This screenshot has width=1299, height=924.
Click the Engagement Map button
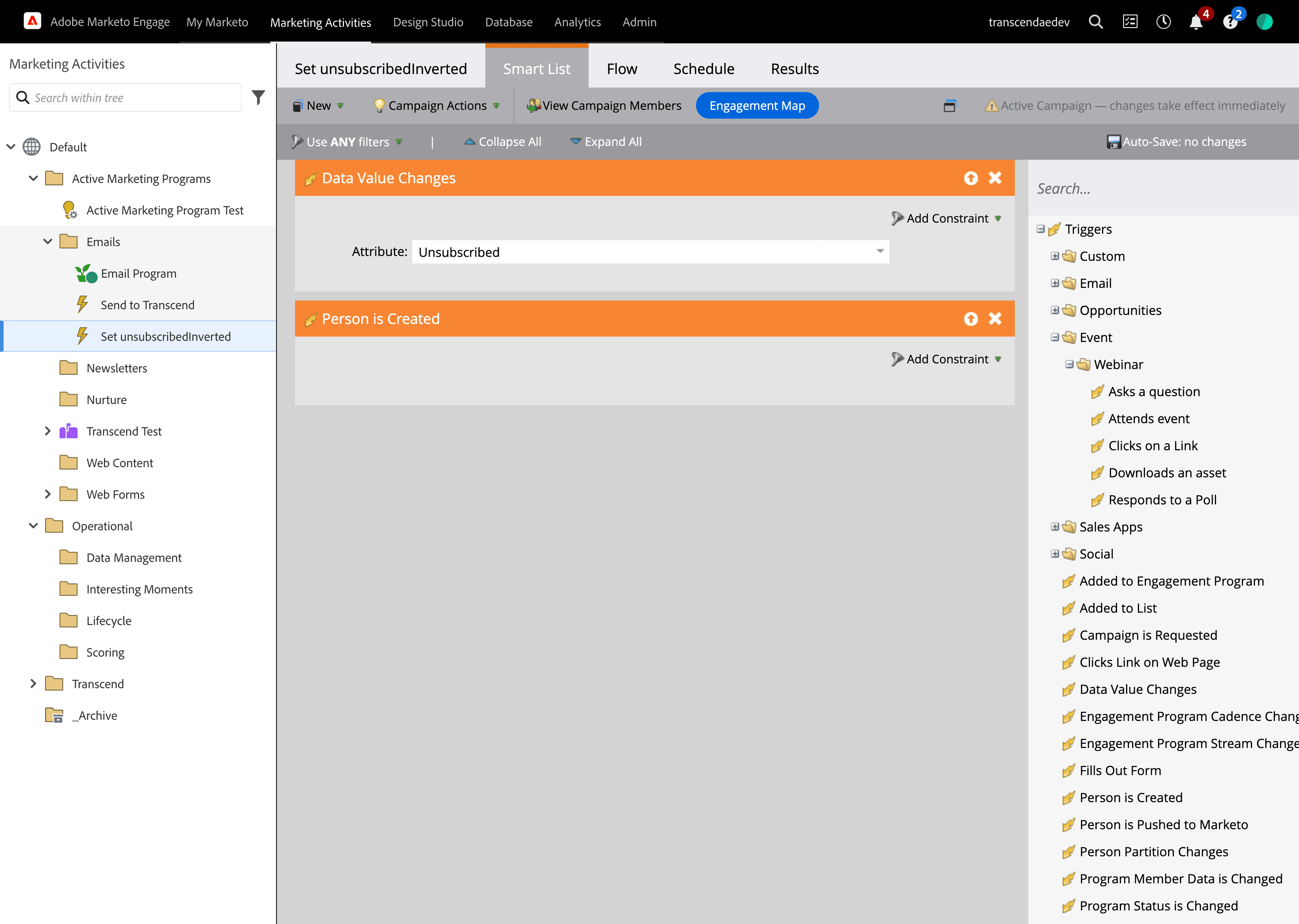(756, 106)
